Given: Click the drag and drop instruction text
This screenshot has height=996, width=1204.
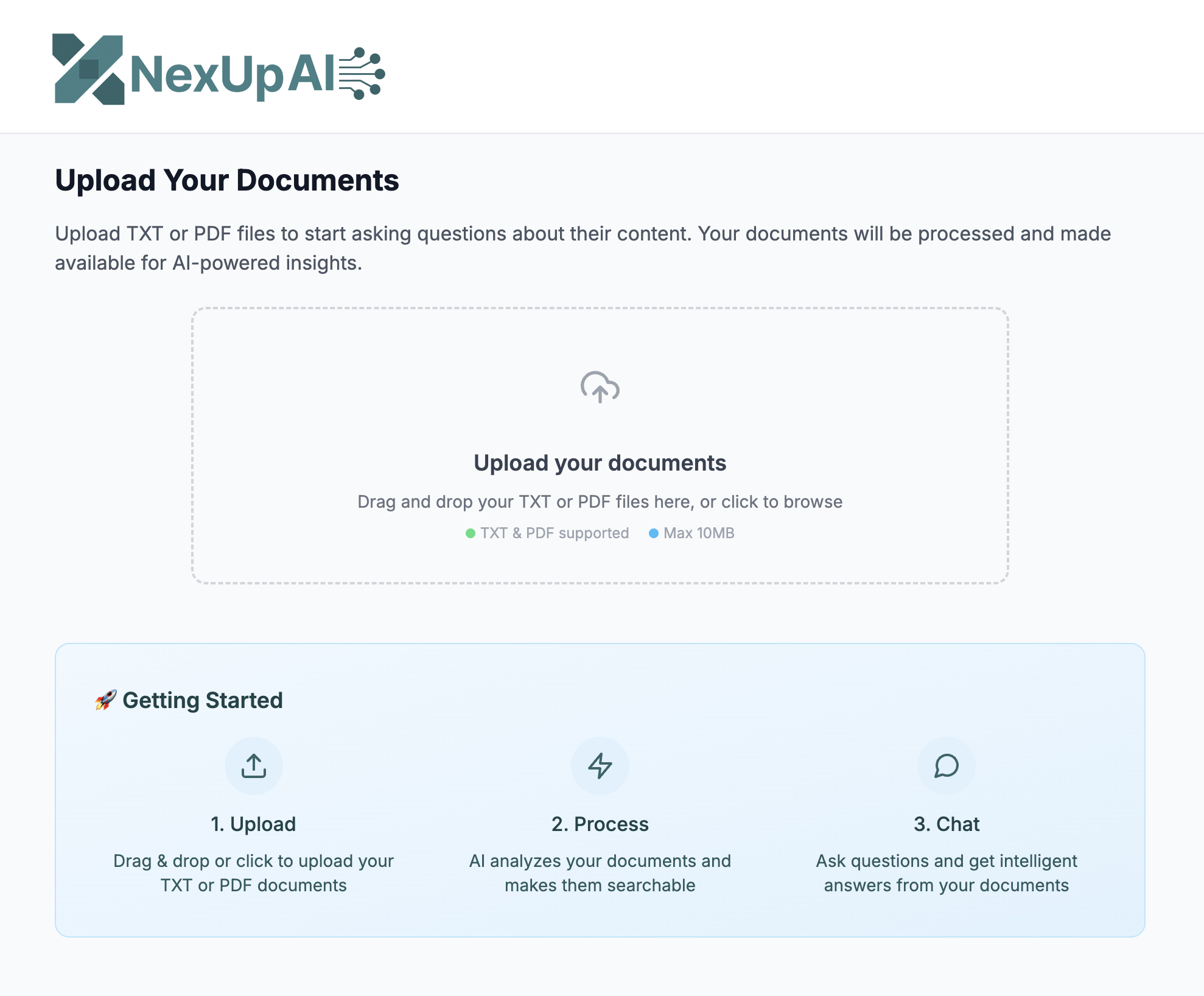Looking at the screenshot, I should 600,502.
